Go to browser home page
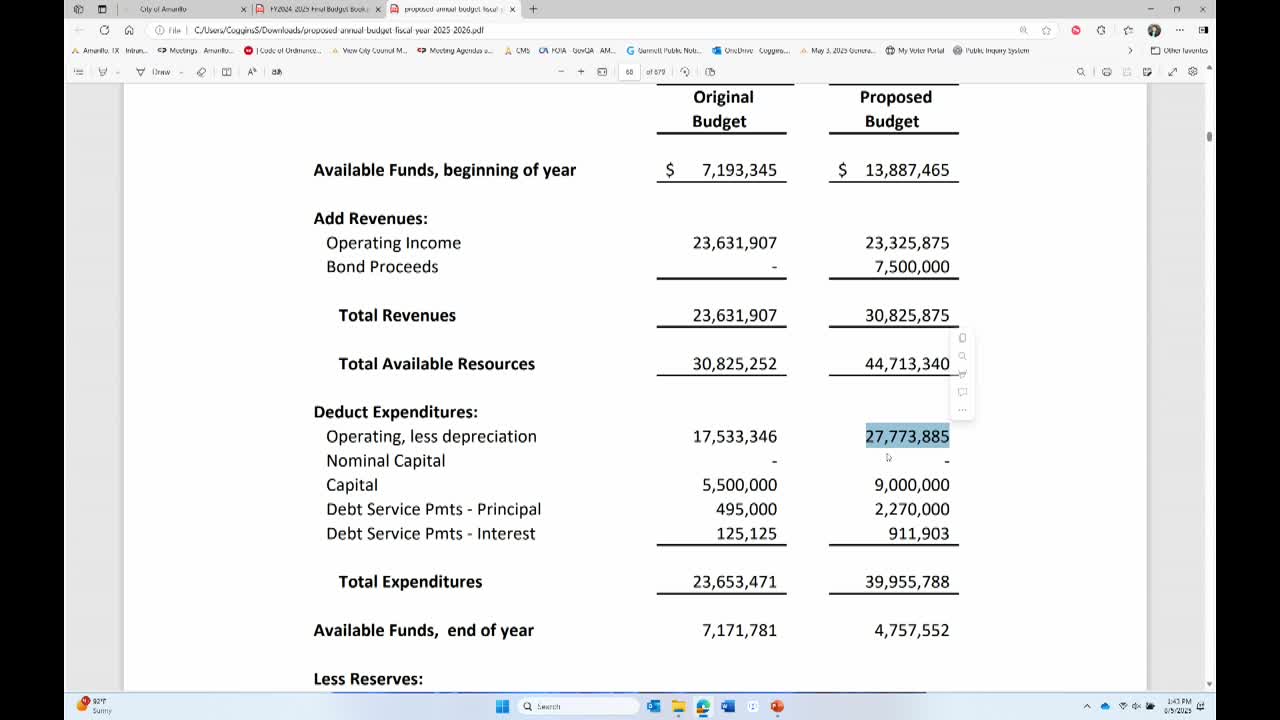1280x720 pixels. 129,30
